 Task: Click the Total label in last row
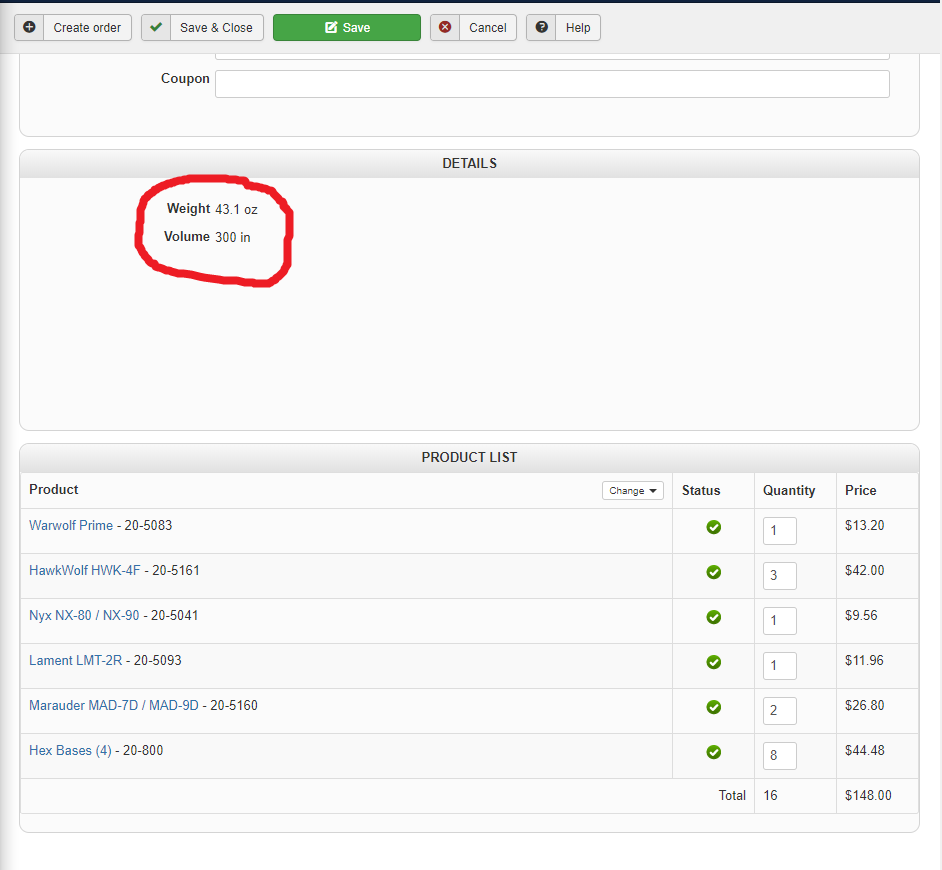point(732,795)
